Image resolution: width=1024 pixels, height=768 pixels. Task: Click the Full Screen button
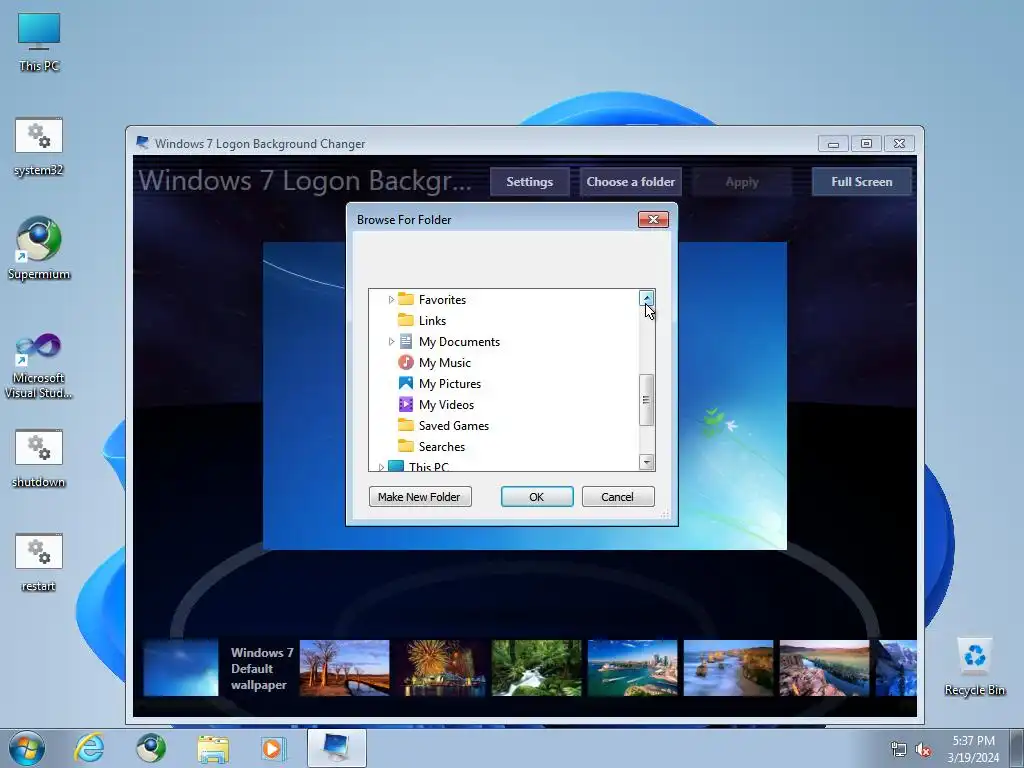[861, 182]
